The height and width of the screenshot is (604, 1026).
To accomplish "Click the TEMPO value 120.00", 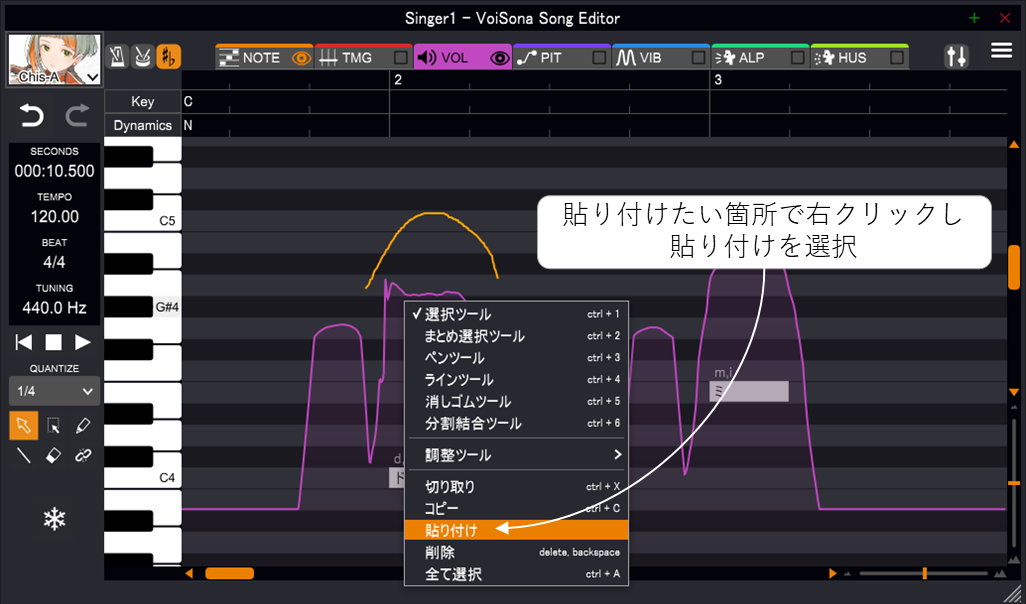I will [54, 217].
